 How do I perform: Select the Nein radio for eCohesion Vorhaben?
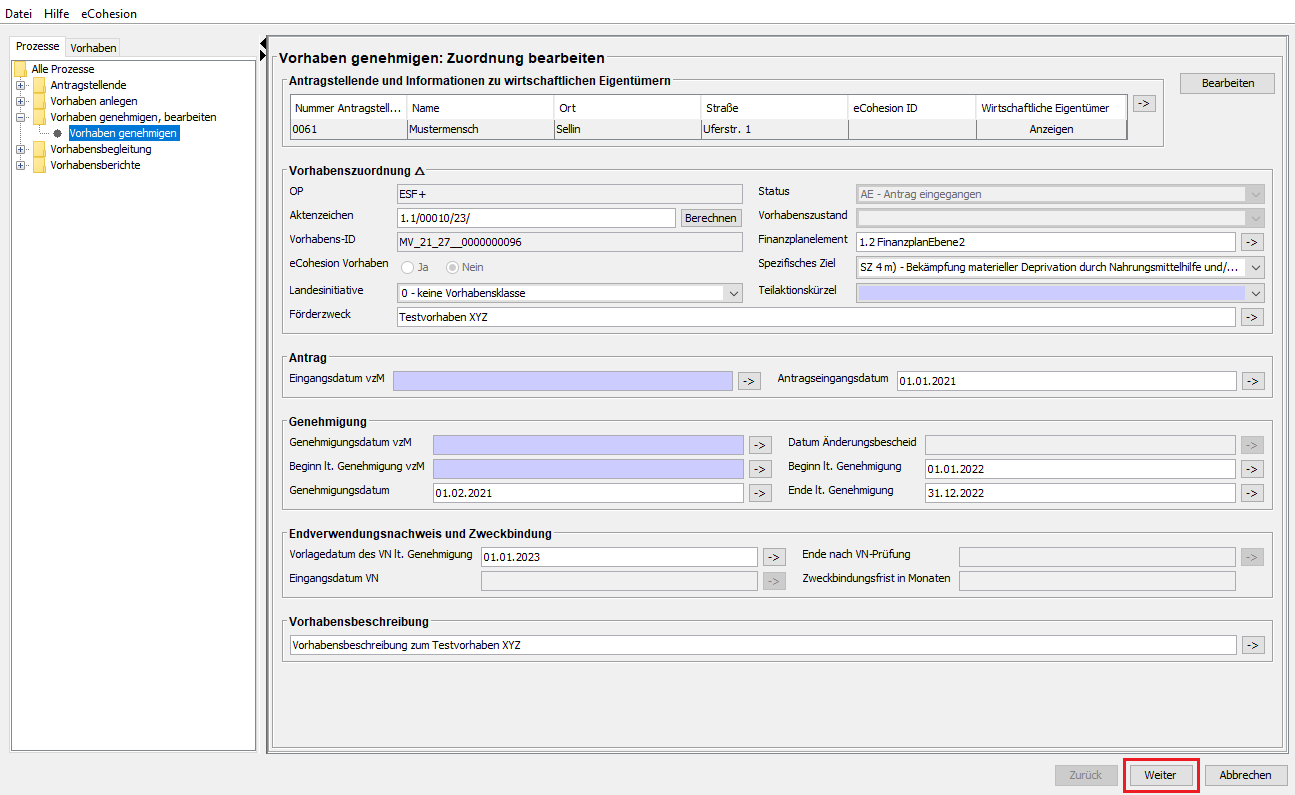pyautogui.click(x=452, y=268)
